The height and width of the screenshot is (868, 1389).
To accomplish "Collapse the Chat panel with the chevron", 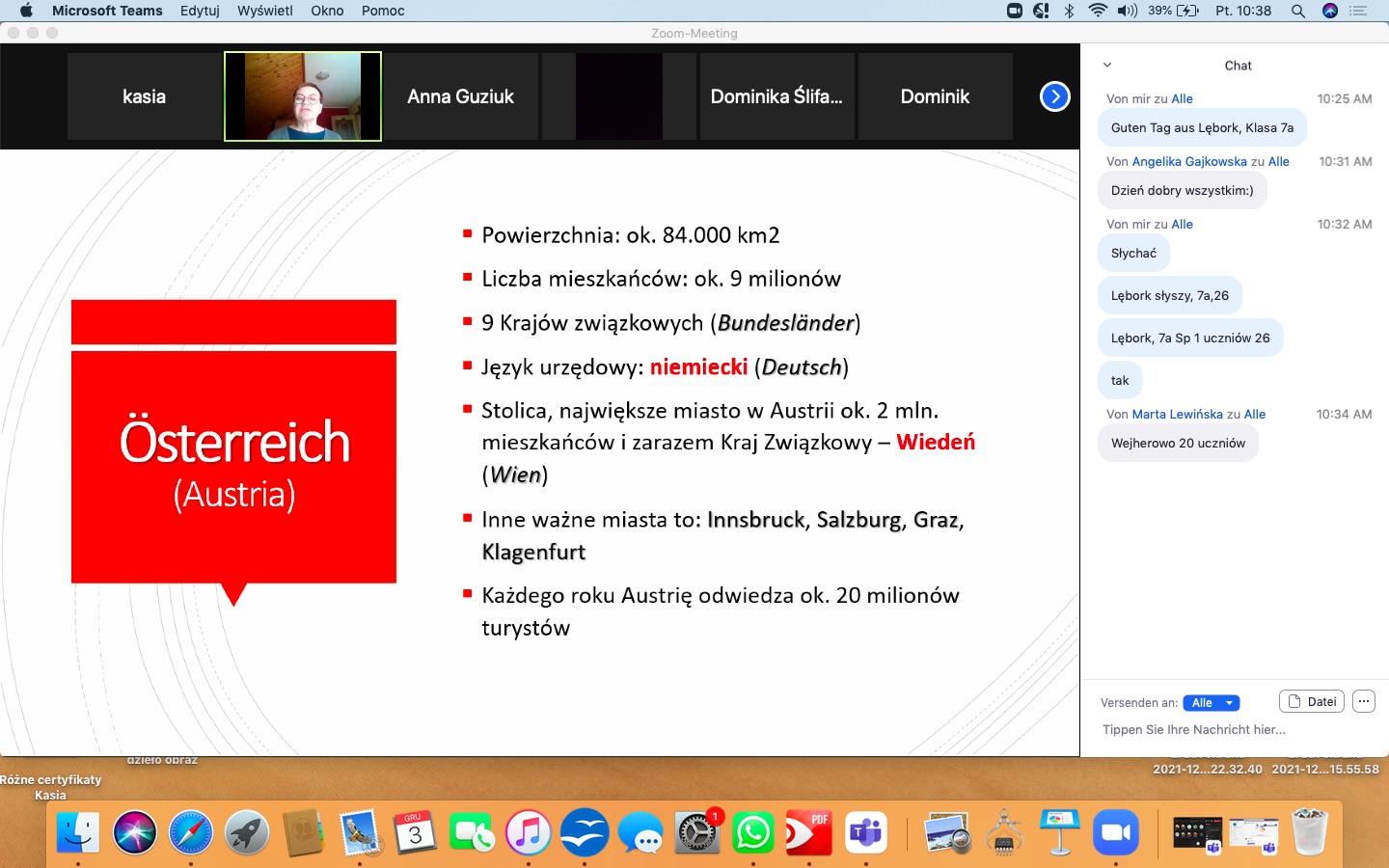I will 1107,66.
